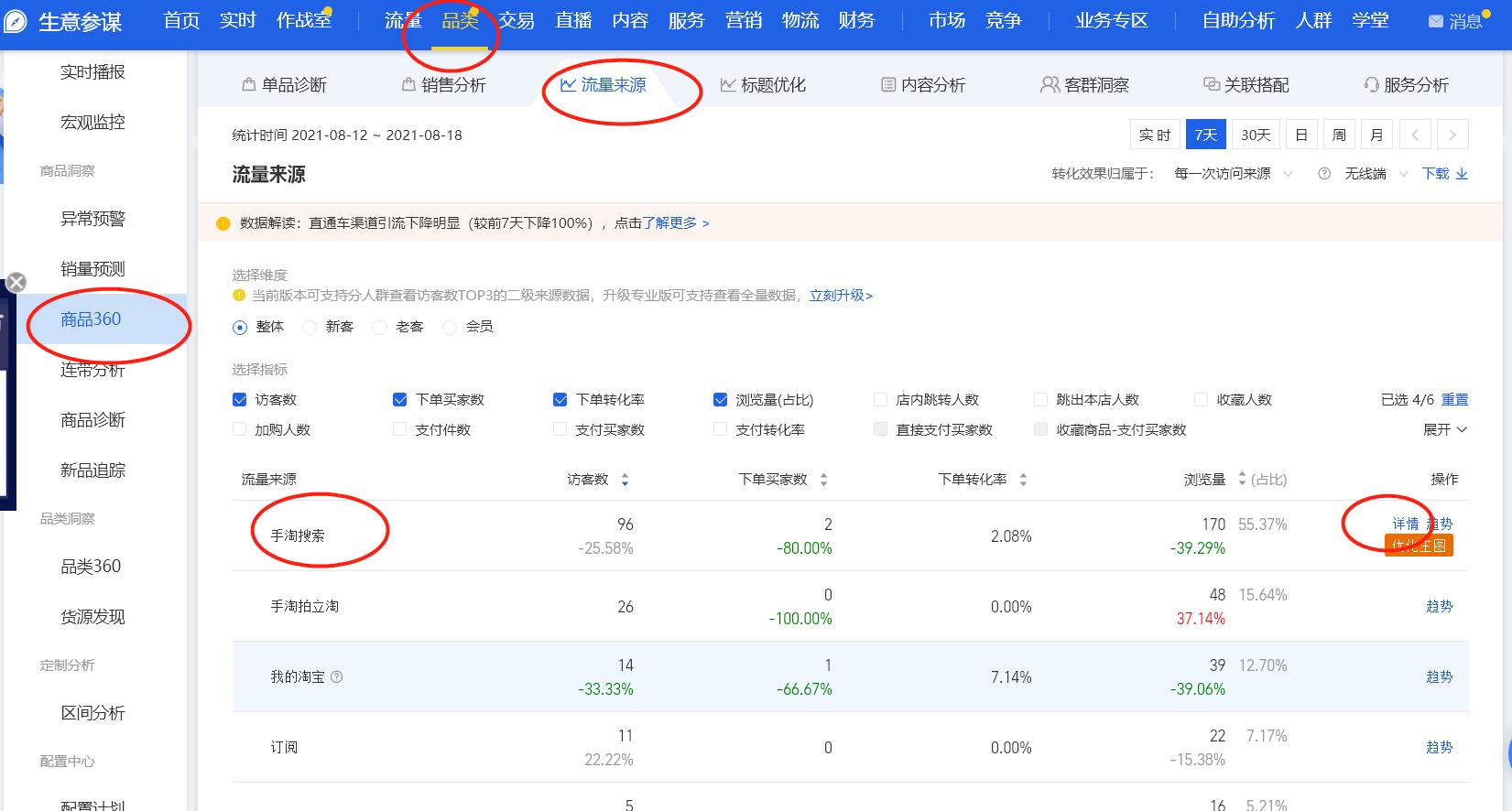Viewport: 1512px width, 811px height.
Task: Check the 跳出本店人数 checkbox
Action: (x=1040, y=399)
